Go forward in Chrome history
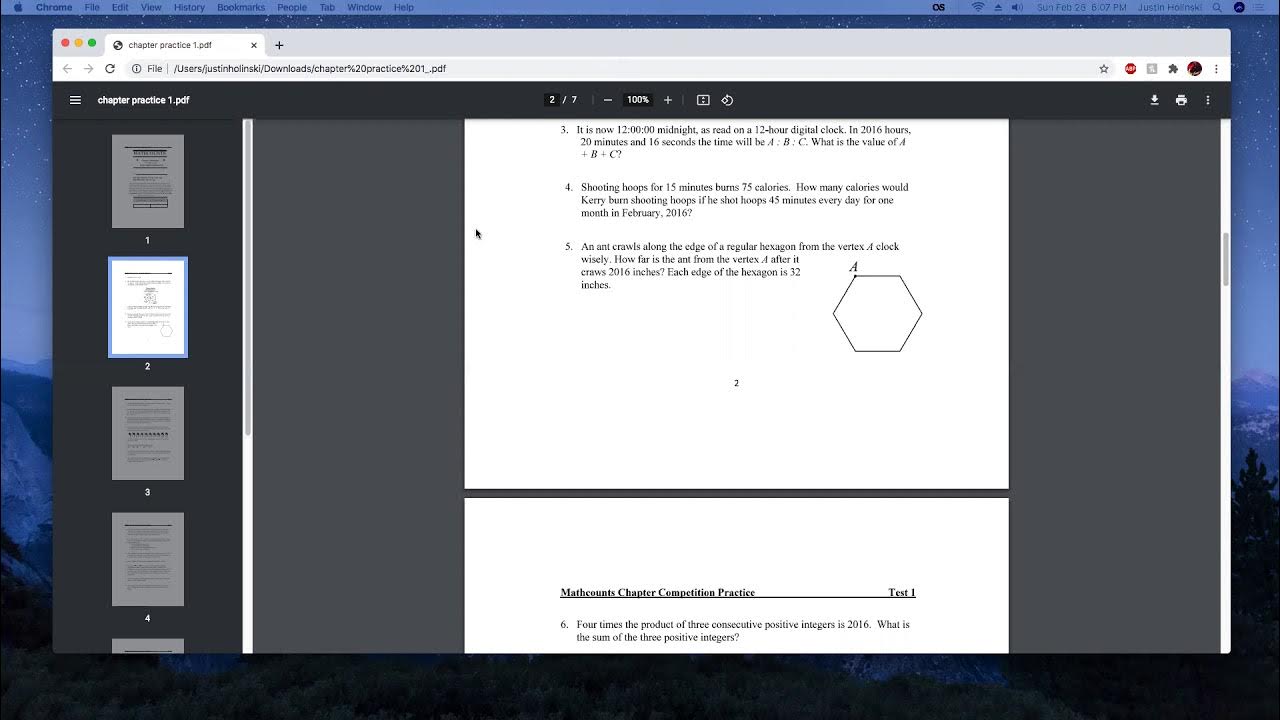This screenshot has width=1280, height=720. [88, 69]
